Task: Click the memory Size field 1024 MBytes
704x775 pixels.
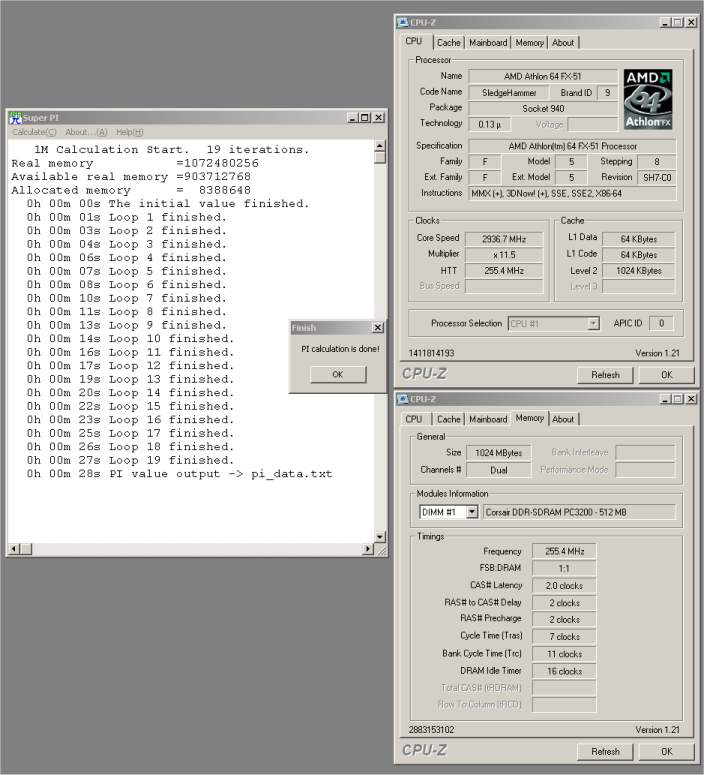Action: coord(498,453)
